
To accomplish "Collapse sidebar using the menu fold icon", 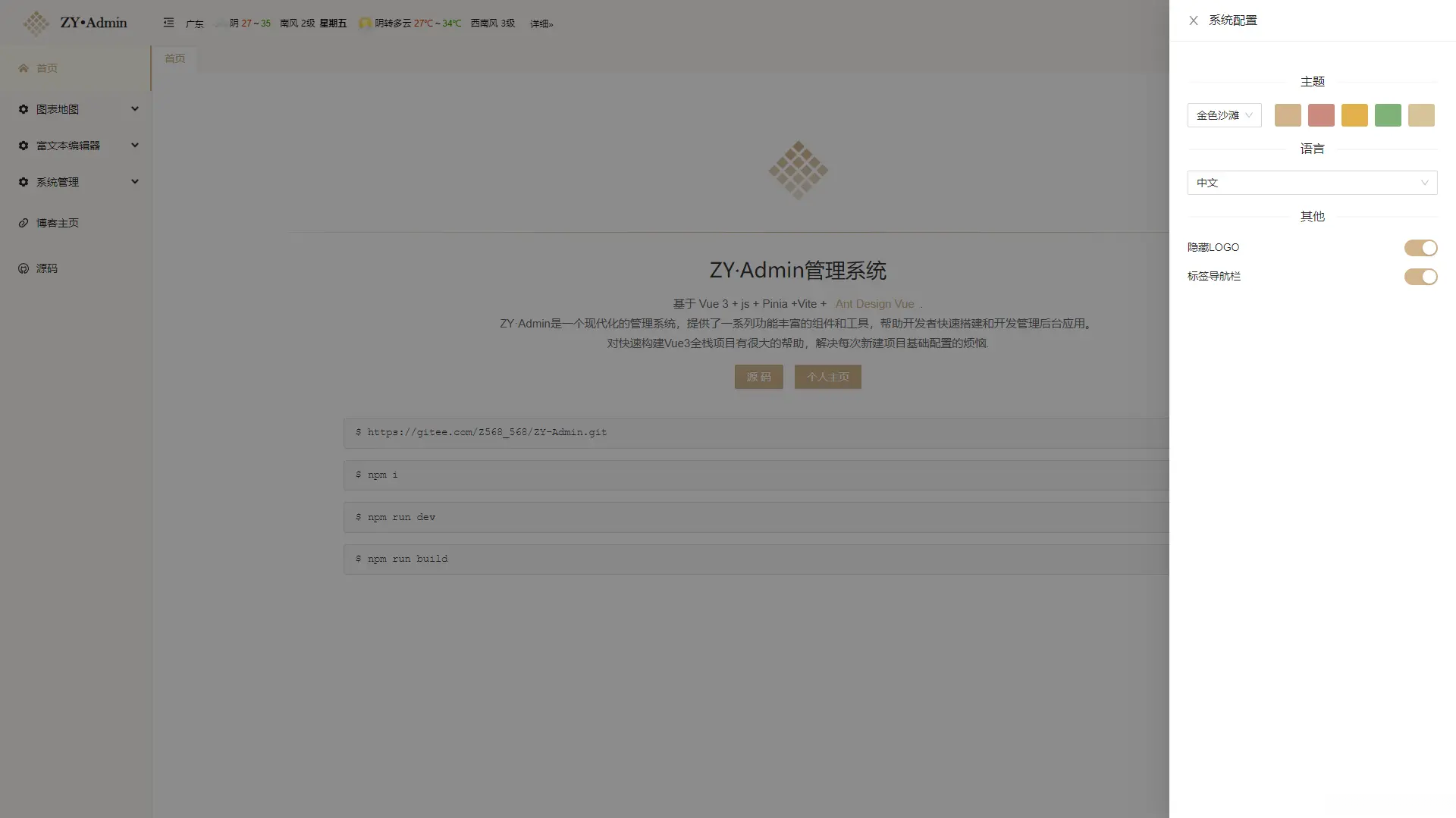I will click(x=168, y=23).
